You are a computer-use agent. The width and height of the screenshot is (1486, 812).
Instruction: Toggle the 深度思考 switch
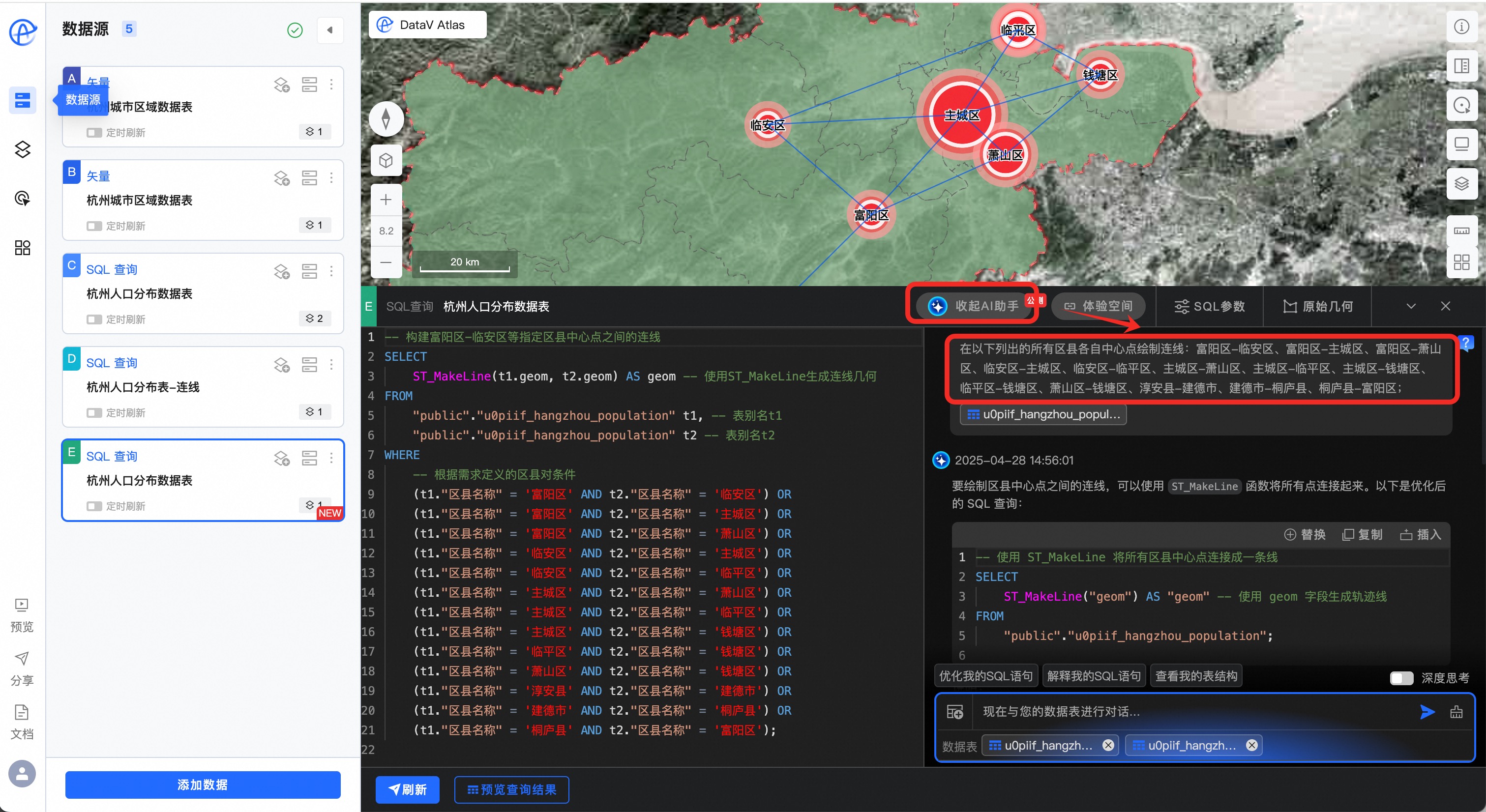1401,678
